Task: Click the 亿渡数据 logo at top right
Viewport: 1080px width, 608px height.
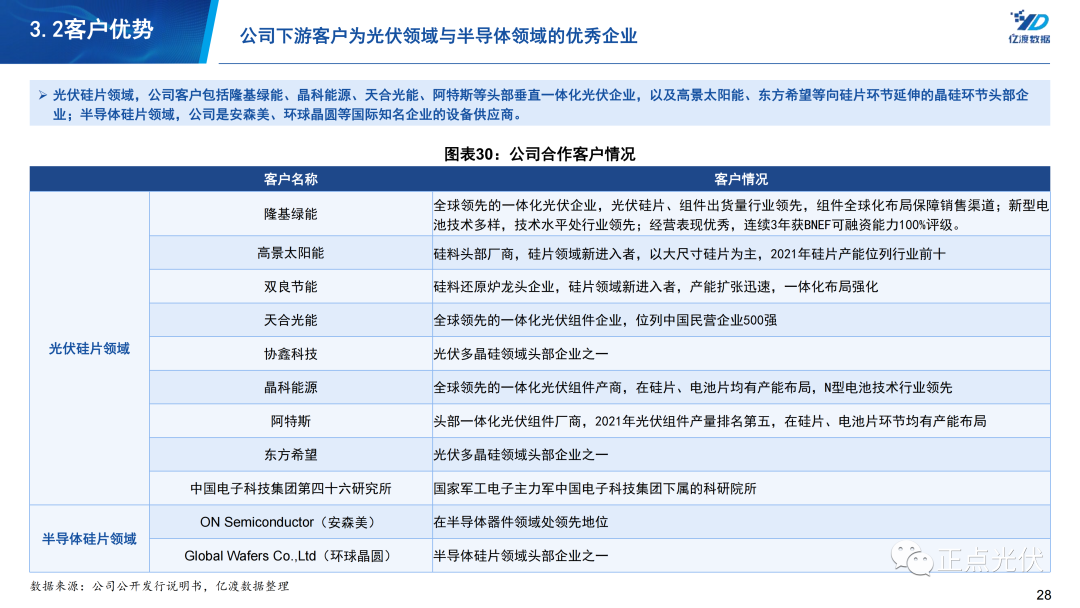Action: click(1029, 27)
